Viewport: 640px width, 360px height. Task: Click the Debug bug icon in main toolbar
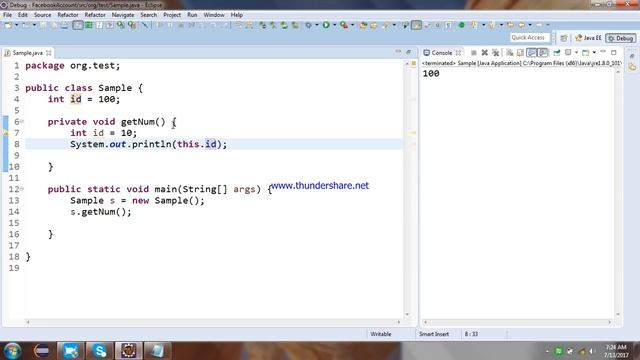309,25
